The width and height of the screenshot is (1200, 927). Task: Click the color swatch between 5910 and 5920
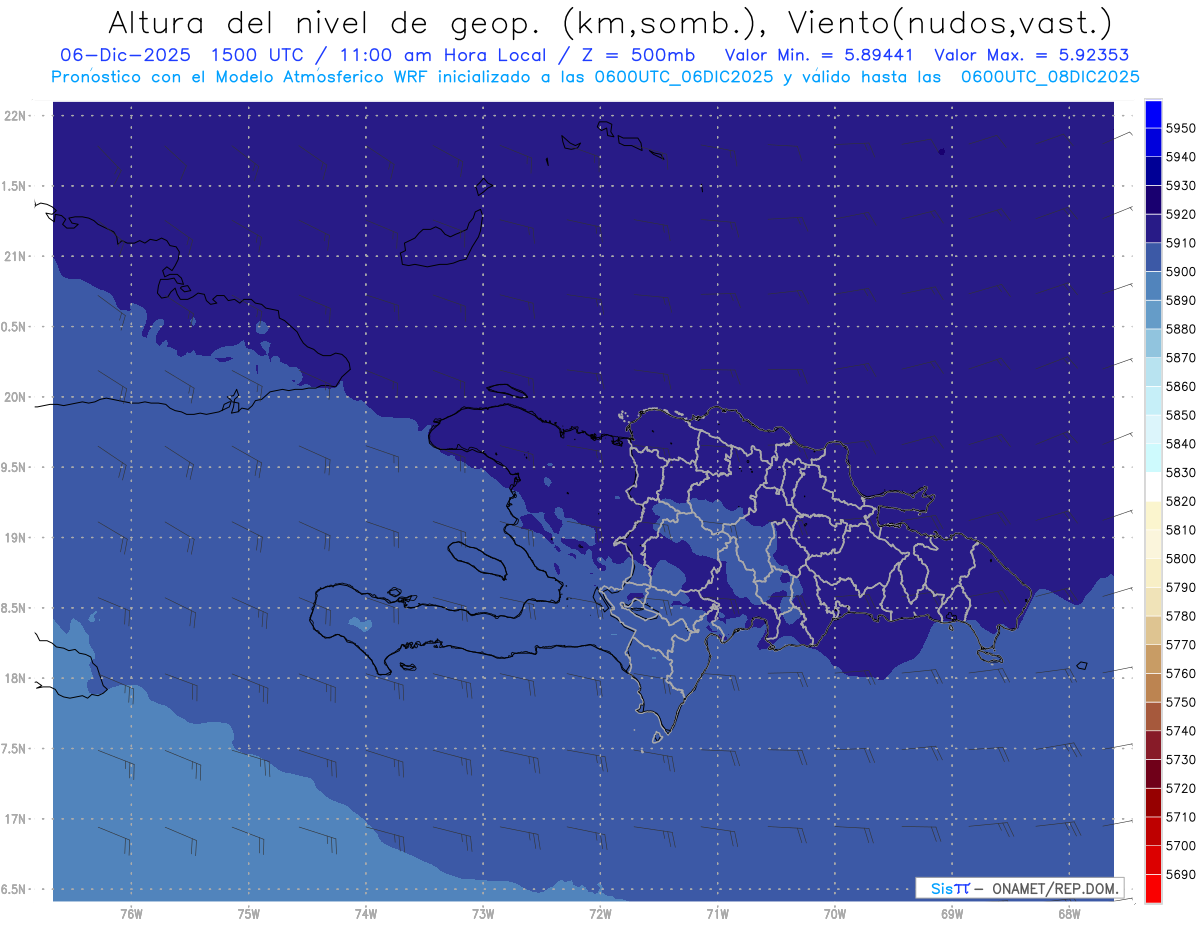(x=1153, y=229)
